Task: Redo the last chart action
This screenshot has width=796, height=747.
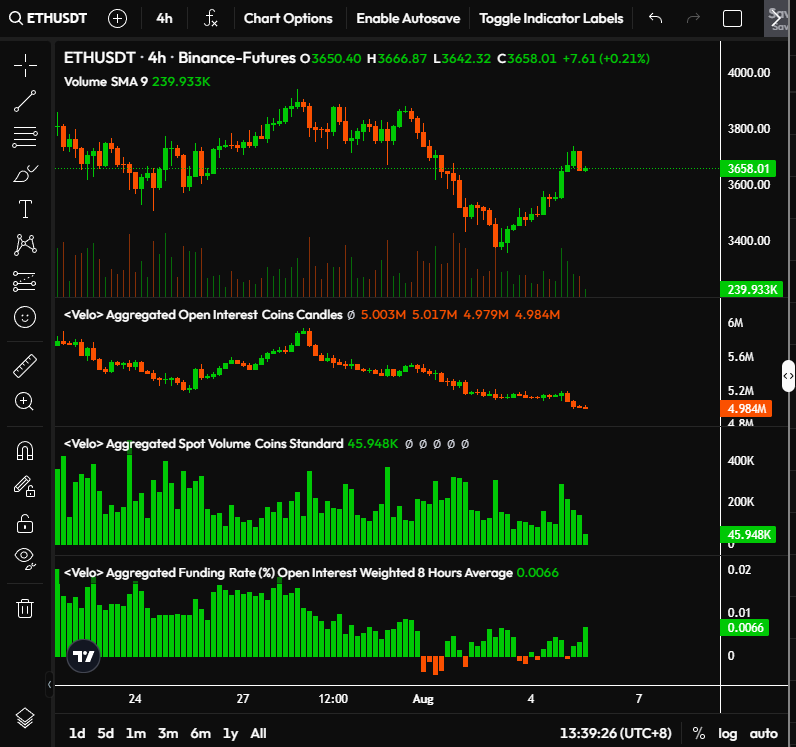Action: 693,19
